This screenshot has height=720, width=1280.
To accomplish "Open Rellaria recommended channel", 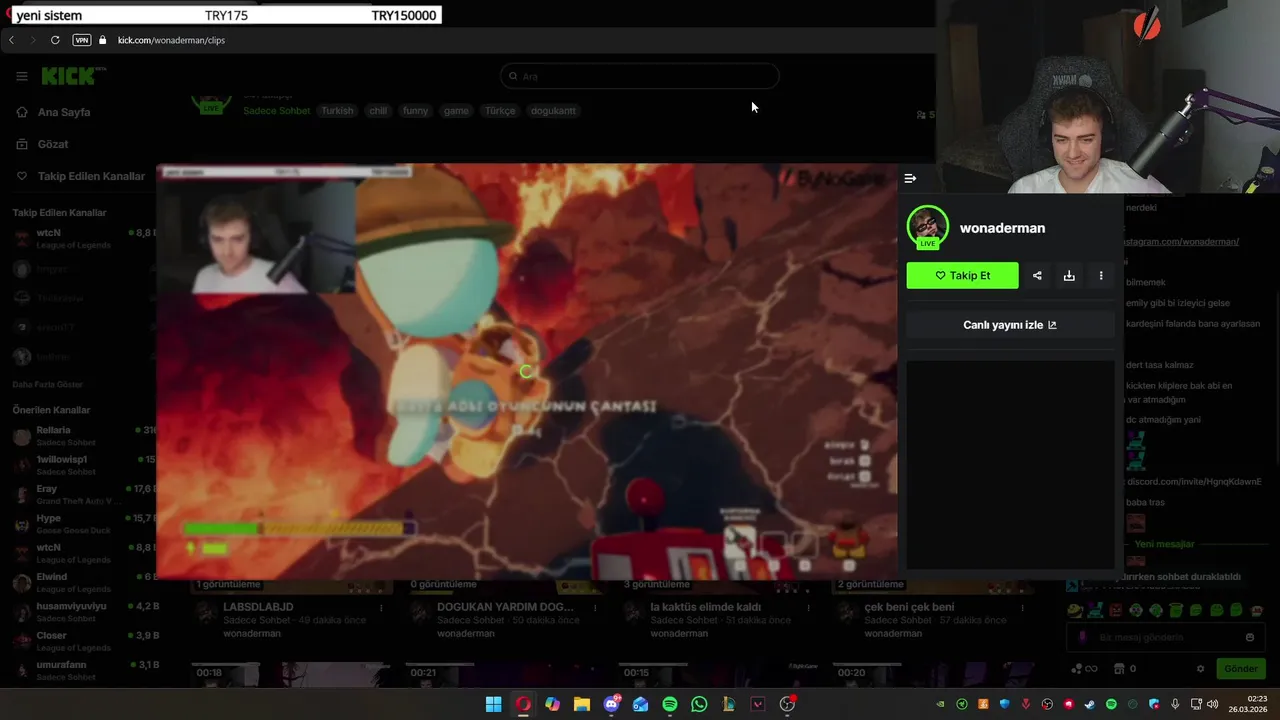I will coord(84,435).
